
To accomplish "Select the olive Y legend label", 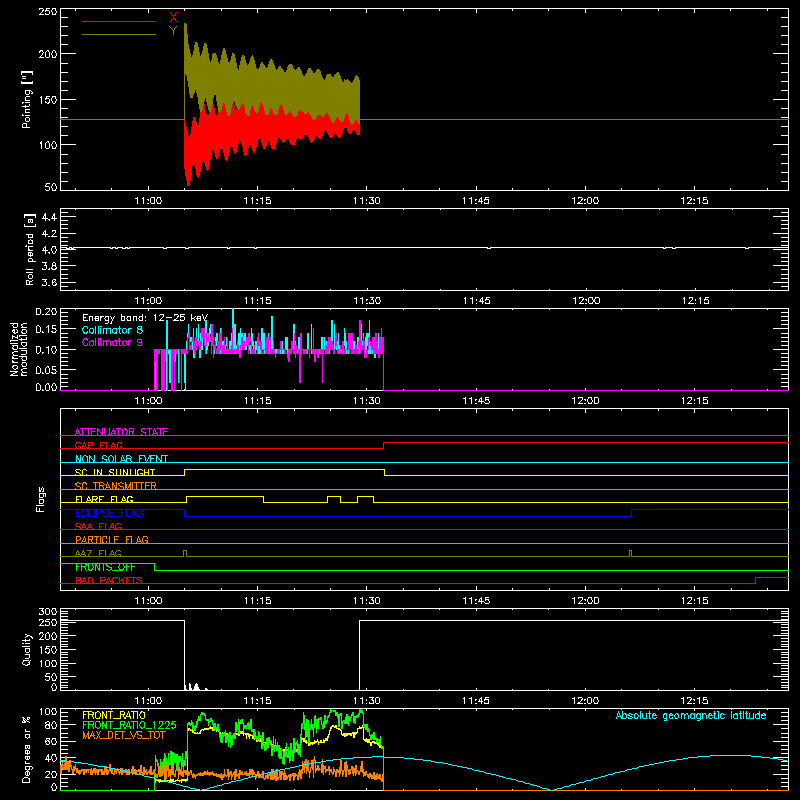I will tap(173, 31).
